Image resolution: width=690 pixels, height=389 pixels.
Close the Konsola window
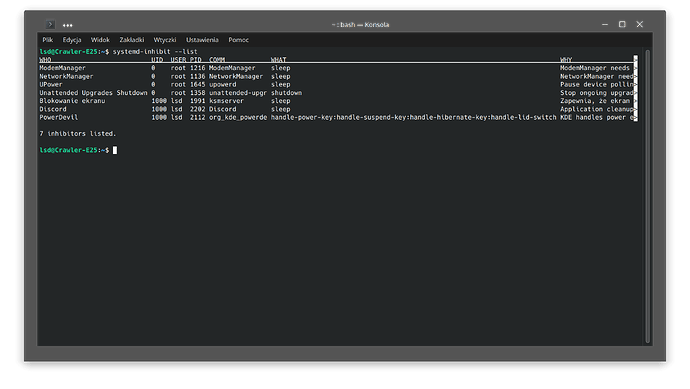point(639,24)
